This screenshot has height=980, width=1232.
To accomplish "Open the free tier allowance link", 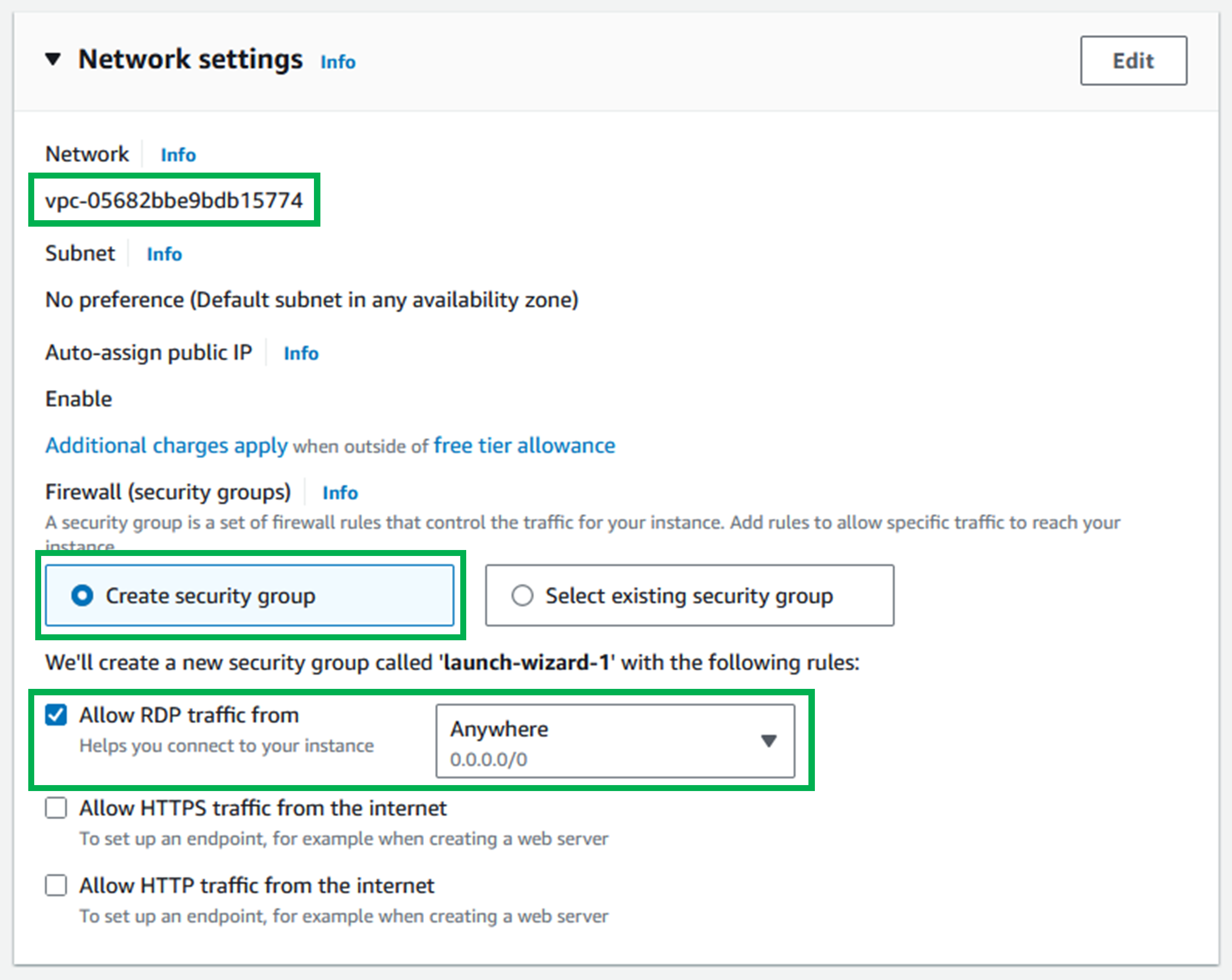I will [524, 446].
